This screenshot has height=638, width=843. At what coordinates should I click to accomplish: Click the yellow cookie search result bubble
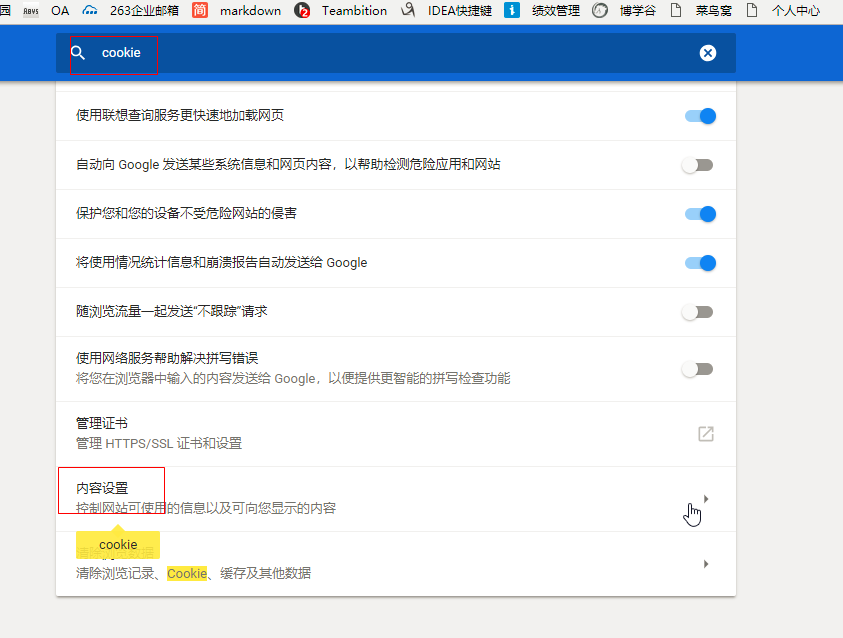click(118, 544)
